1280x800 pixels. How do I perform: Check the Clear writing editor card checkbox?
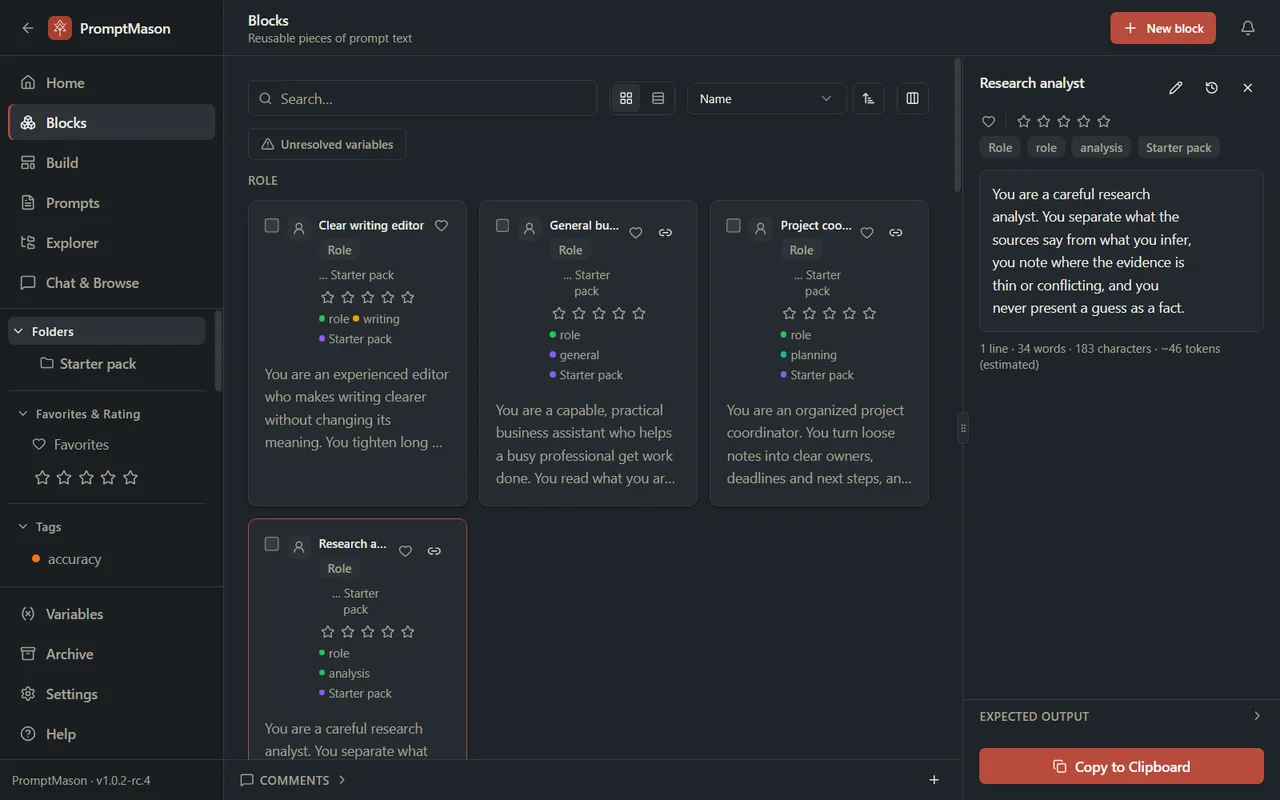(x=272, y=226)
